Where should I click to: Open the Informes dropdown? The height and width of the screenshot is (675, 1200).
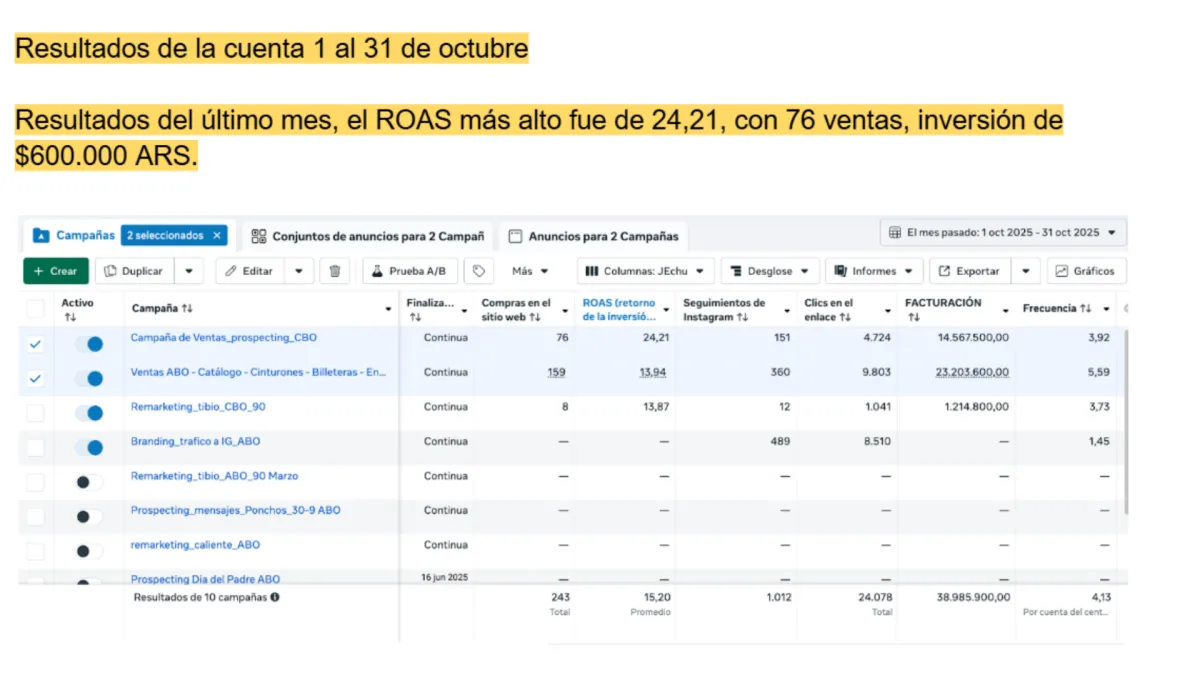pos(875,271)
